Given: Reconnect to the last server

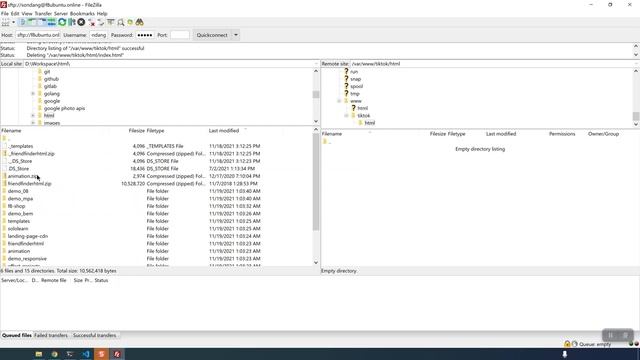Looking at the screenshot, I should [x=101, y=22].
